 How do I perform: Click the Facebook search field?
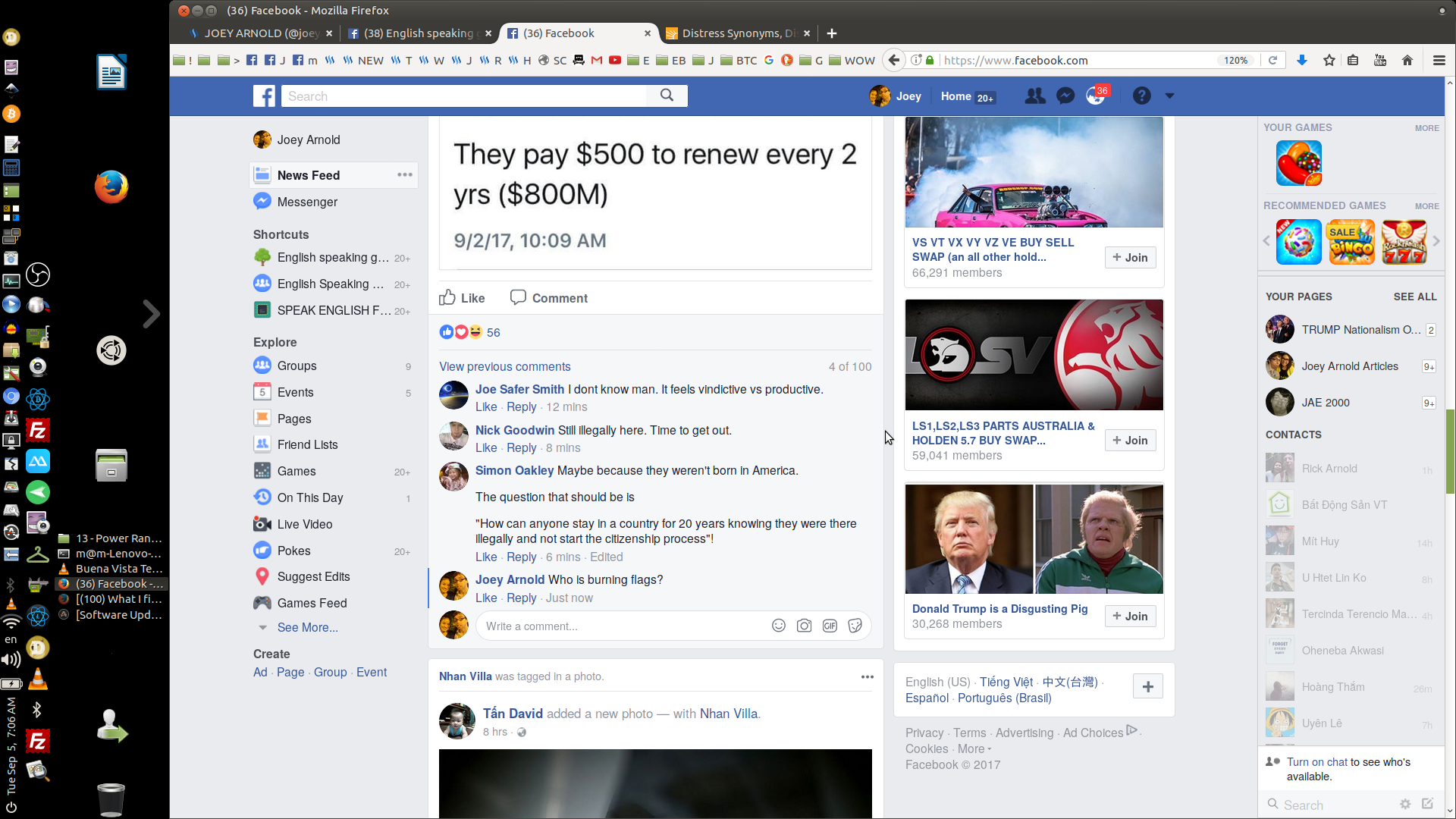click(464, 96)
